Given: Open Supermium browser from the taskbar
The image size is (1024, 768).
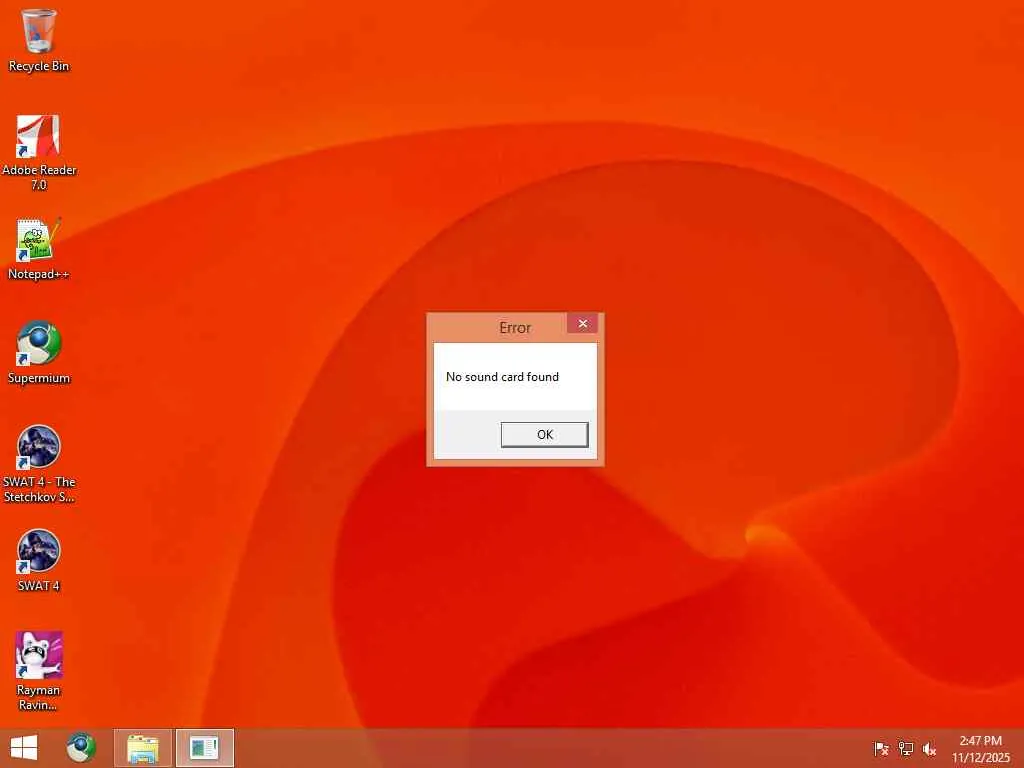Looking at the screenshot, I should (81, 748).
